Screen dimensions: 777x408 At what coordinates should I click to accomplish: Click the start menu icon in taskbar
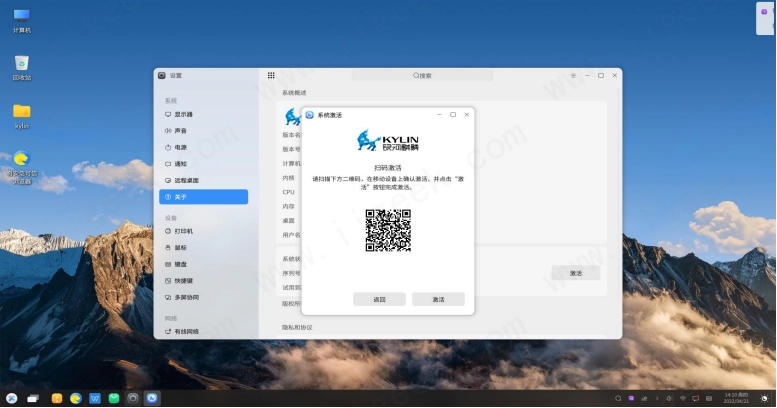[12, 398]
